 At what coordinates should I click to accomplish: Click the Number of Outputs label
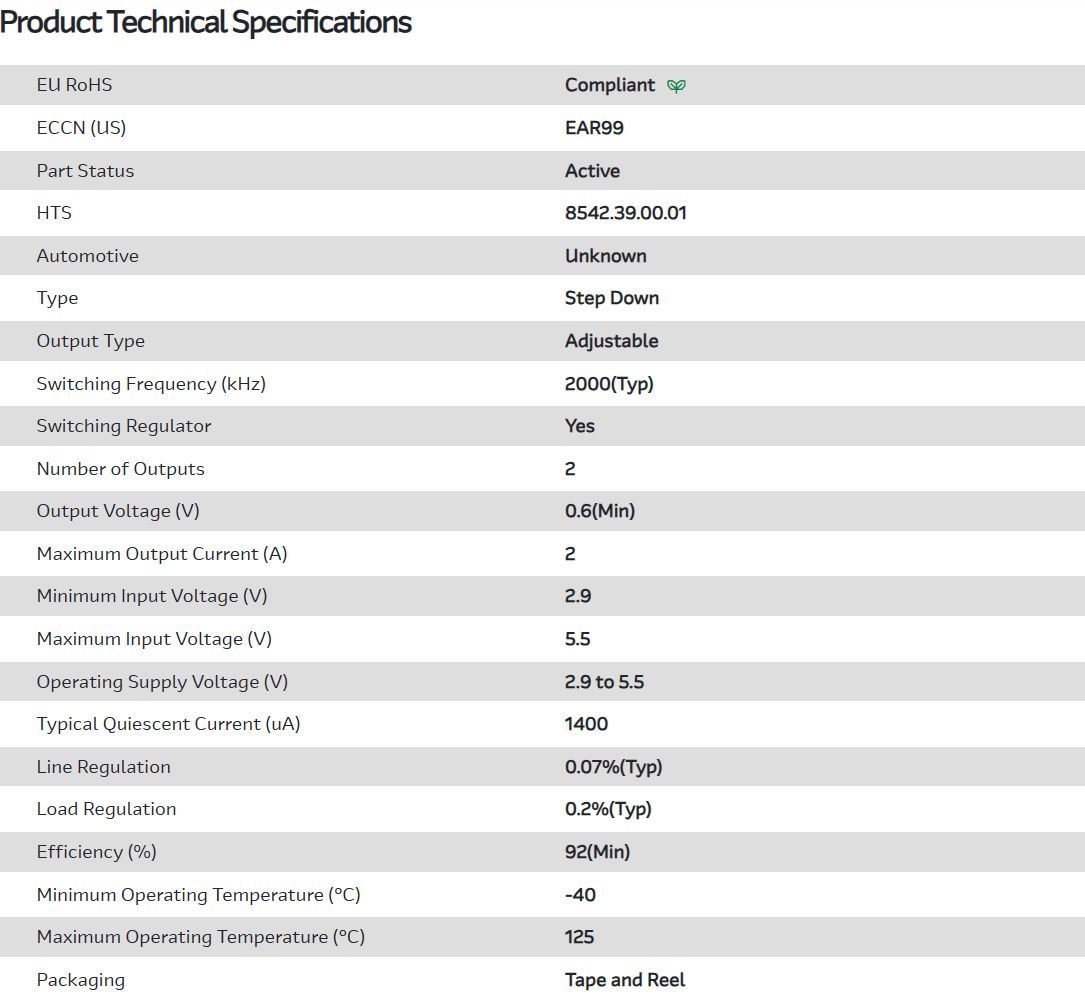tap(120, 469)
